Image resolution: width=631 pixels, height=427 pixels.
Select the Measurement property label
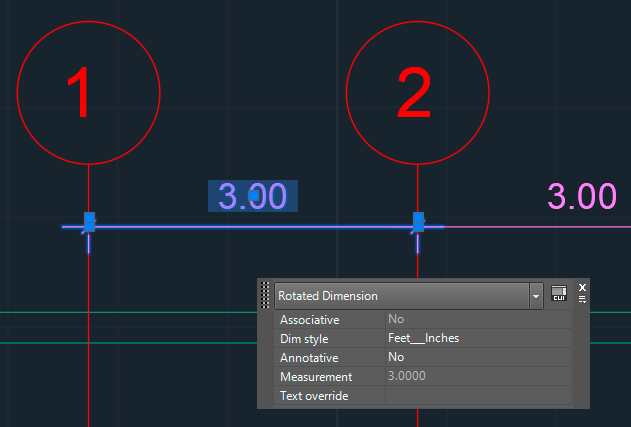click(x=316, y=377)
